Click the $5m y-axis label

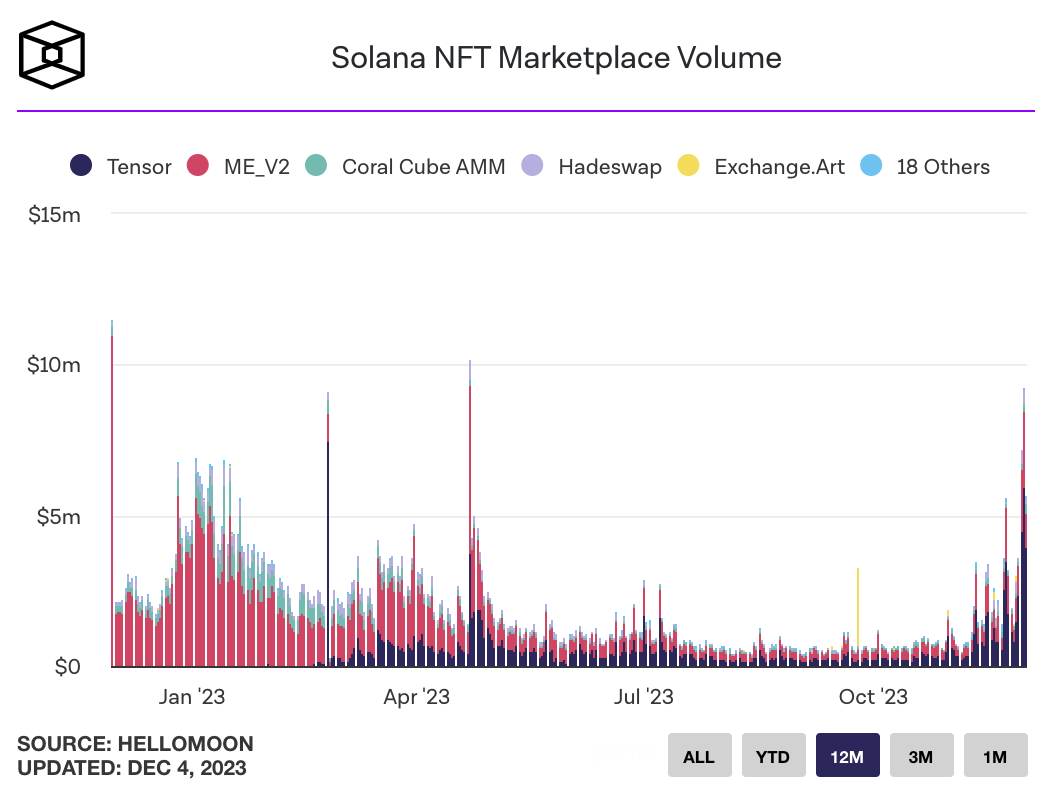[x=58, y=516]
